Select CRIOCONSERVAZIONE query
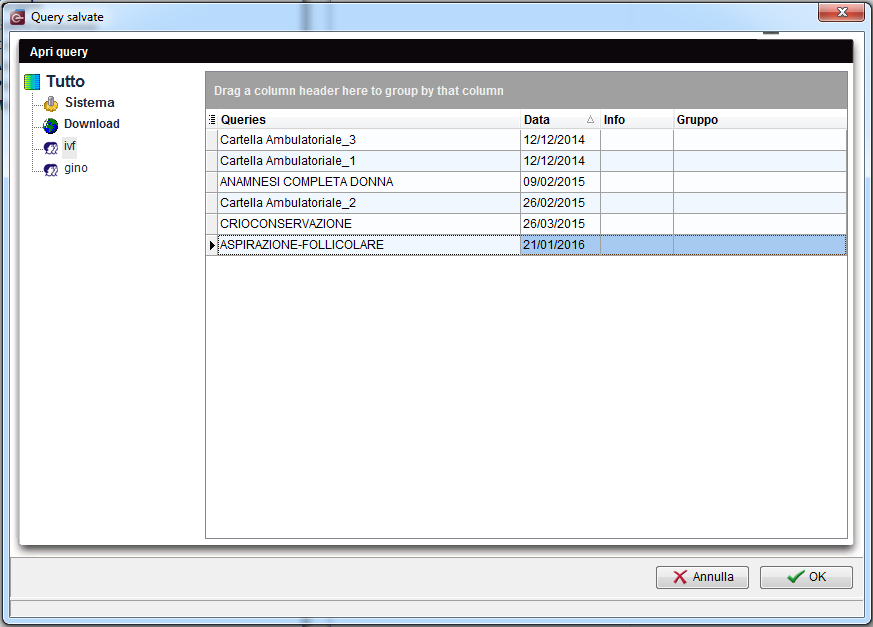The image size is (873, 627). (x=369, y=224)
